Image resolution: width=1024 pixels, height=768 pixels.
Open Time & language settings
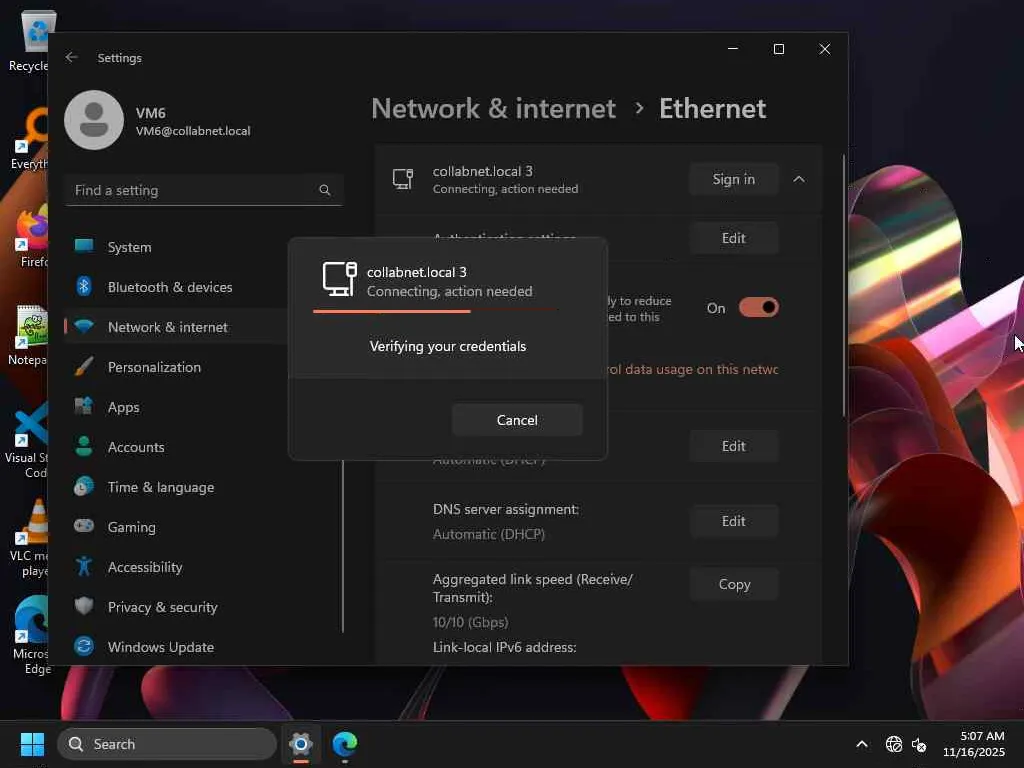coord(202,487)
